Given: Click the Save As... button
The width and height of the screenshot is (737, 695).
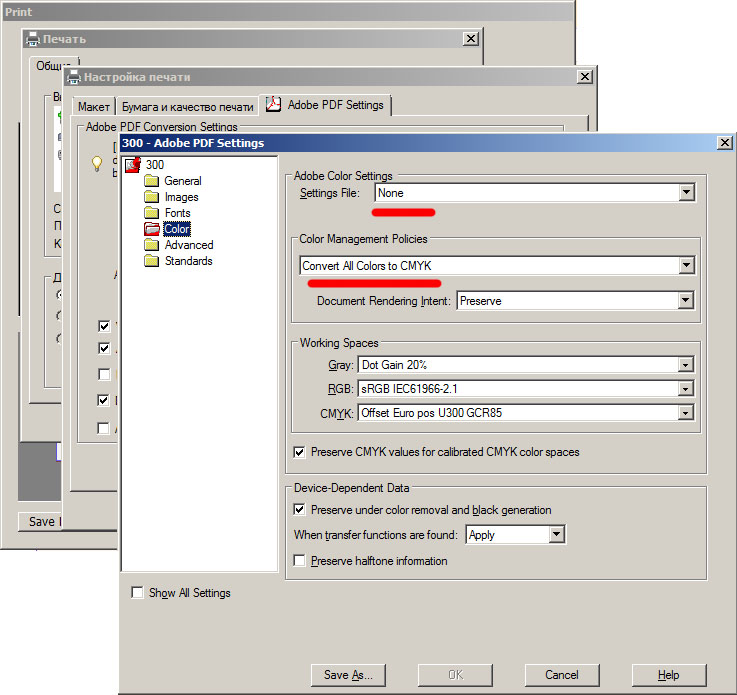Looking at the screenshot, I should tap(348, 675).
